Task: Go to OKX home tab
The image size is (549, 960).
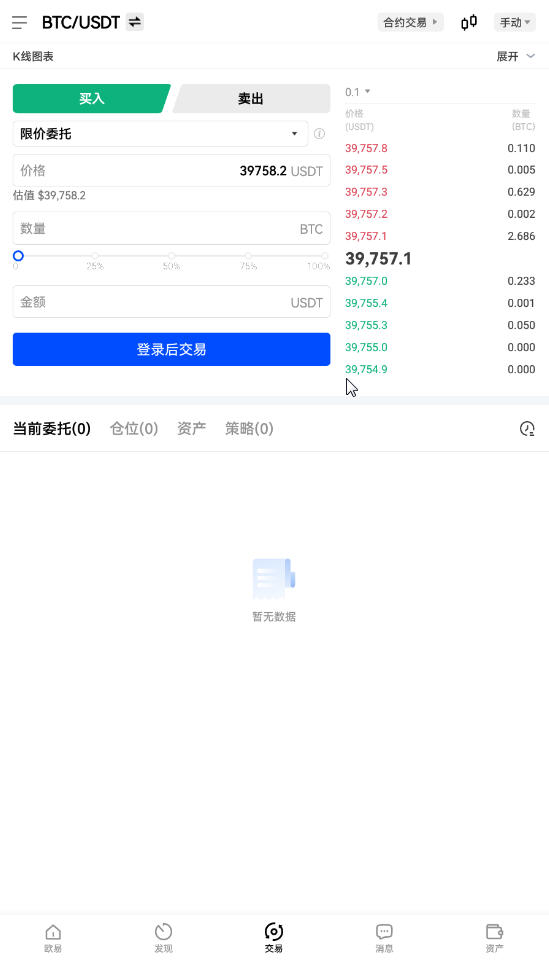Action: 53,938
